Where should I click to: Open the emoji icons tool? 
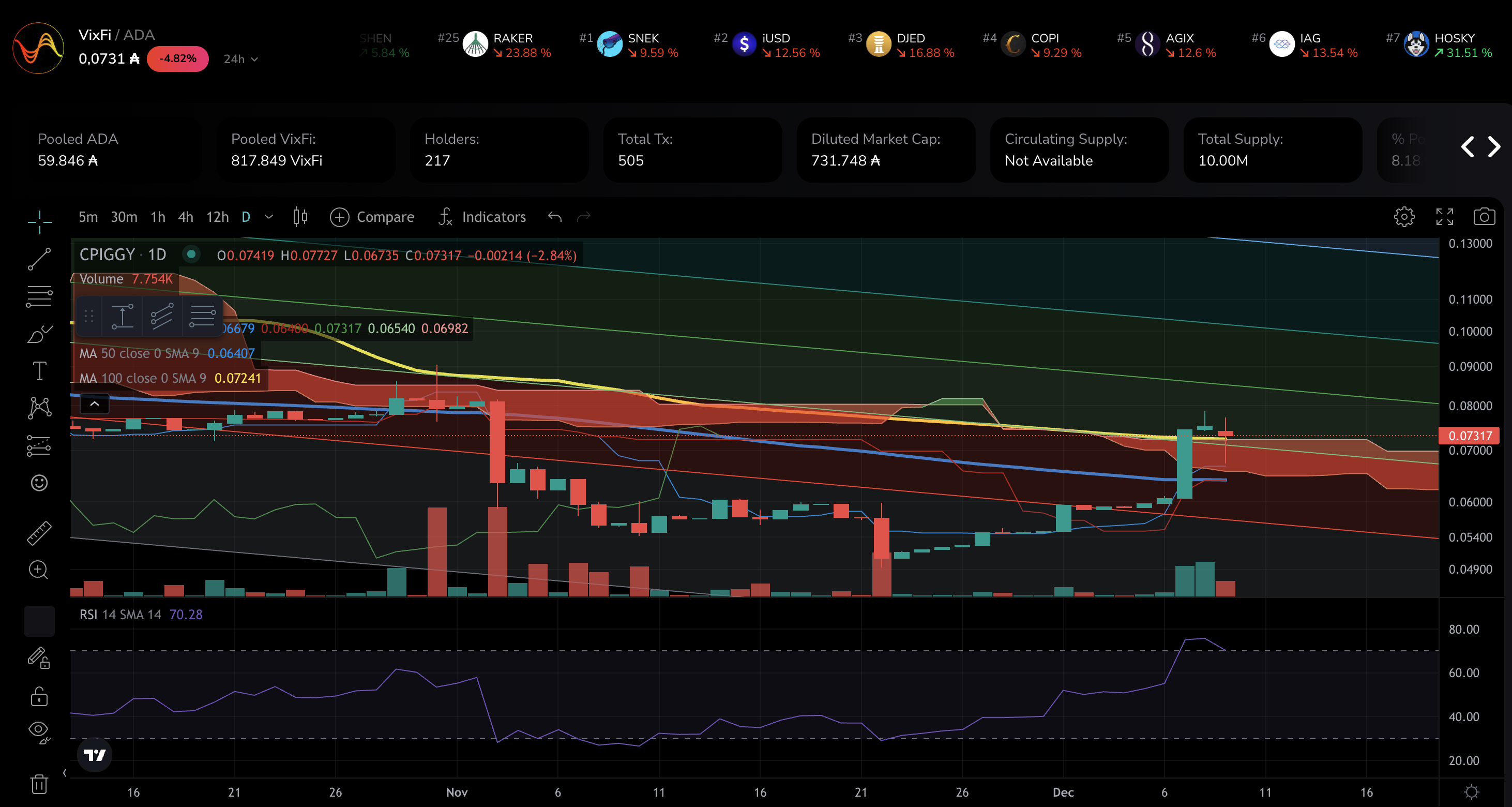point(39,483)
